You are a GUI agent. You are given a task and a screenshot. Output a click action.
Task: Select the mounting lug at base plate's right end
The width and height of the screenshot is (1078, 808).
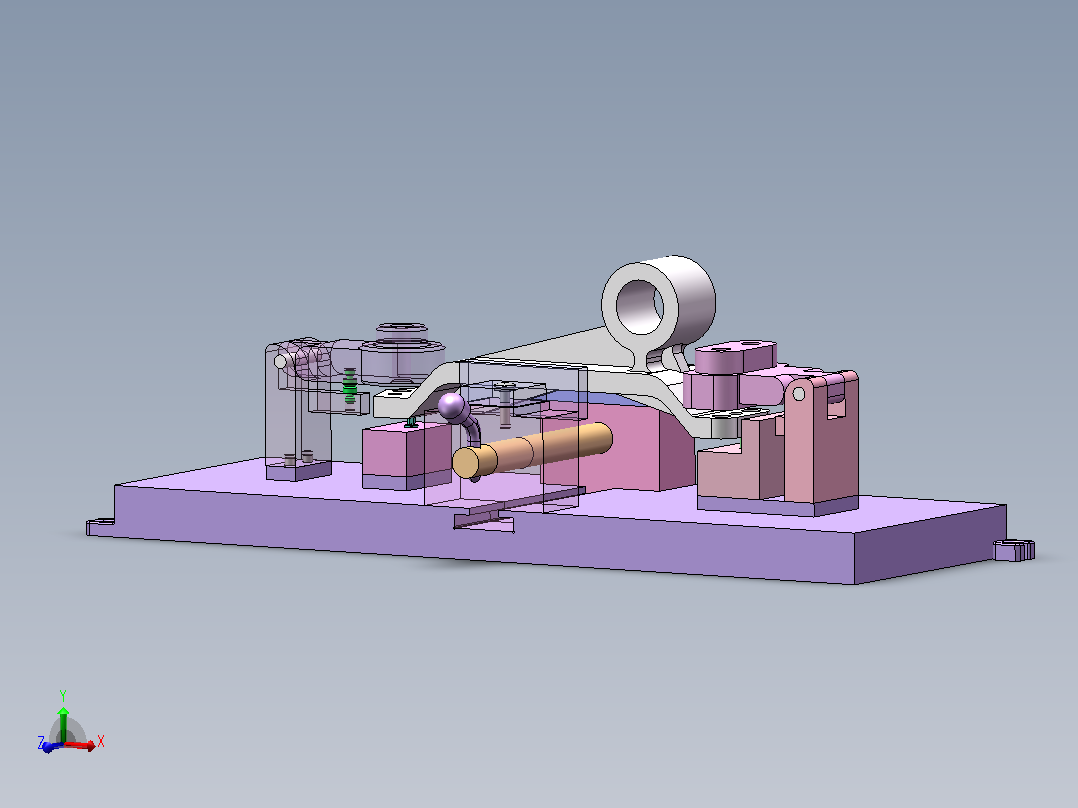(1014, 550)
